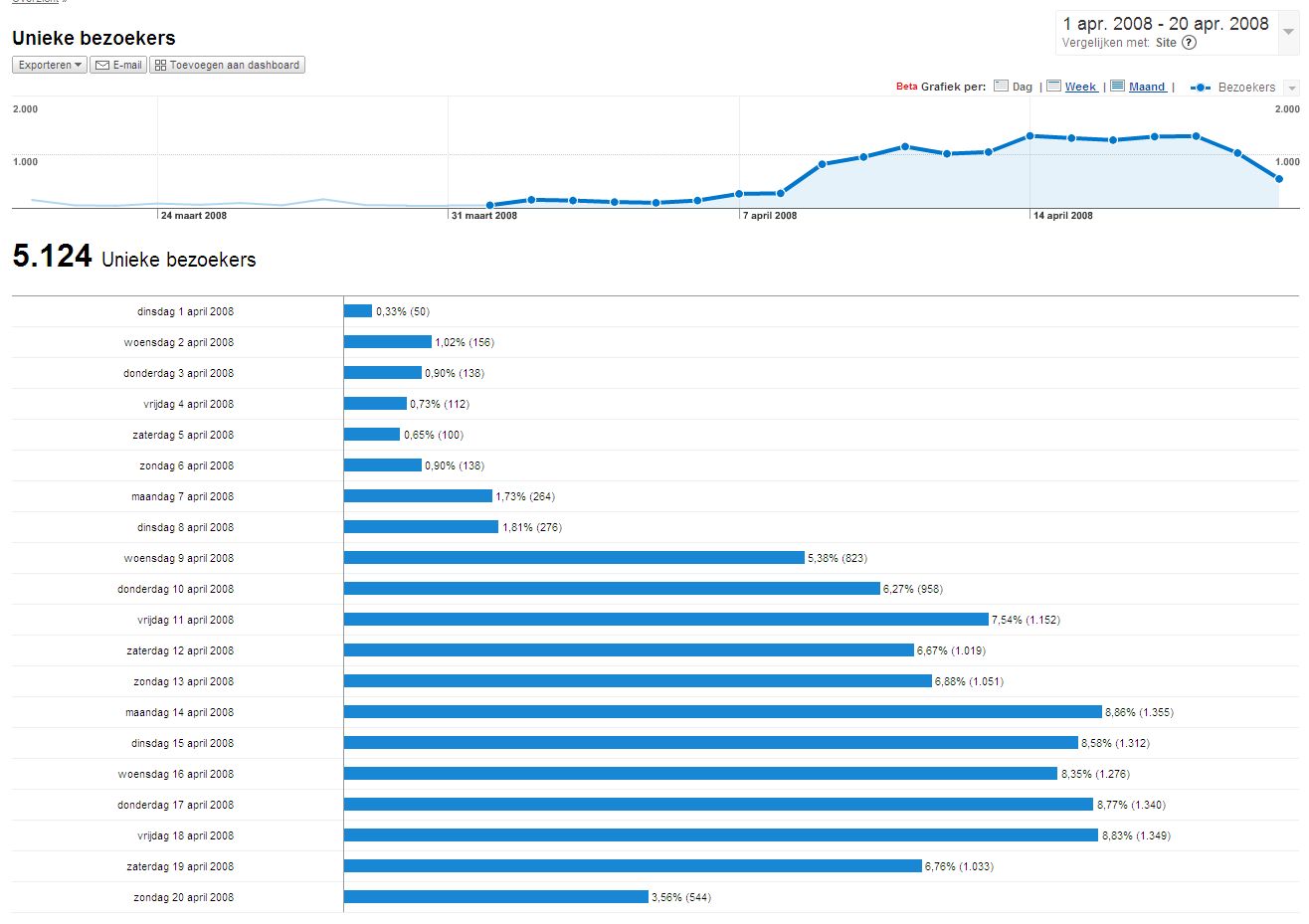Click the graph data point at 7 april 2008
Screen dimensions: 1309x924
coord(739,194)
